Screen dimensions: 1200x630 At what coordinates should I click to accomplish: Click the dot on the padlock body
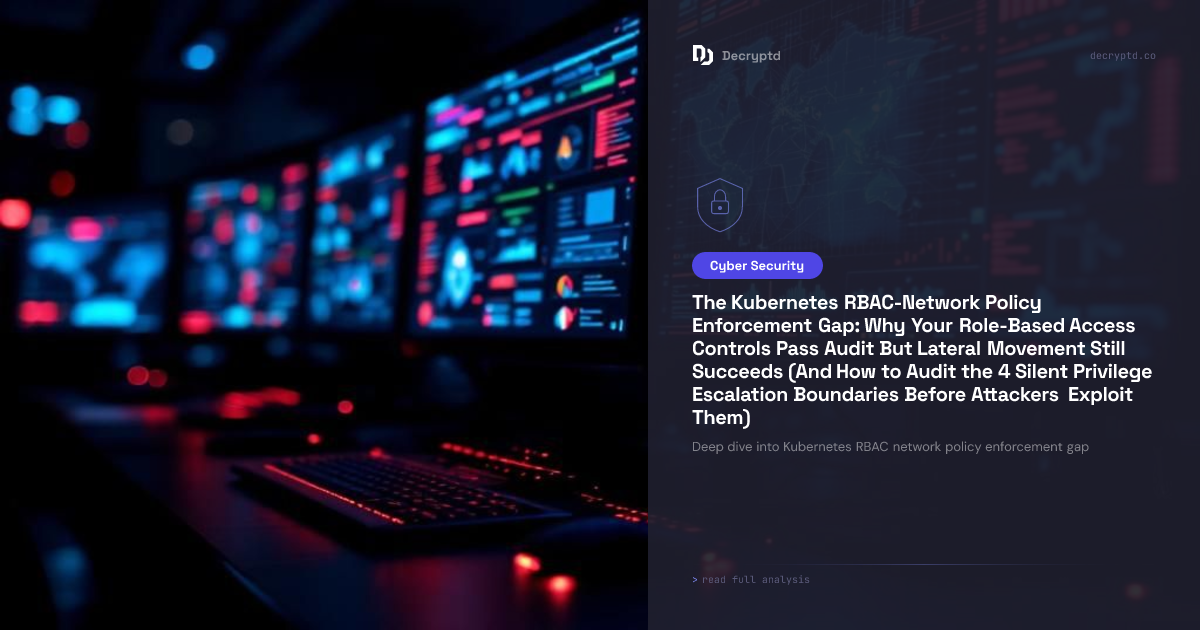pyautogui.click(x=720, y=210)
